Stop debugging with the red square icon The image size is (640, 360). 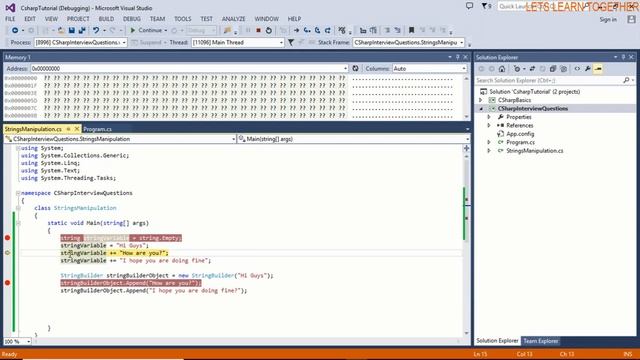tap(258, 30)
